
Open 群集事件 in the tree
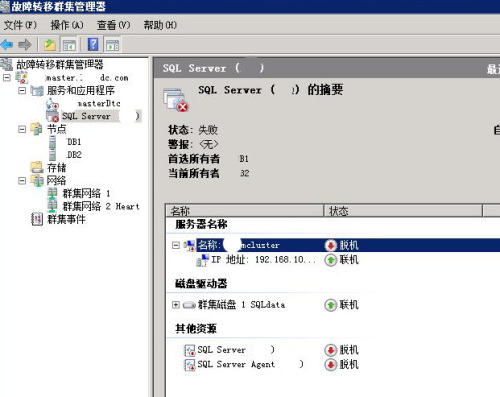pos(66,219)
